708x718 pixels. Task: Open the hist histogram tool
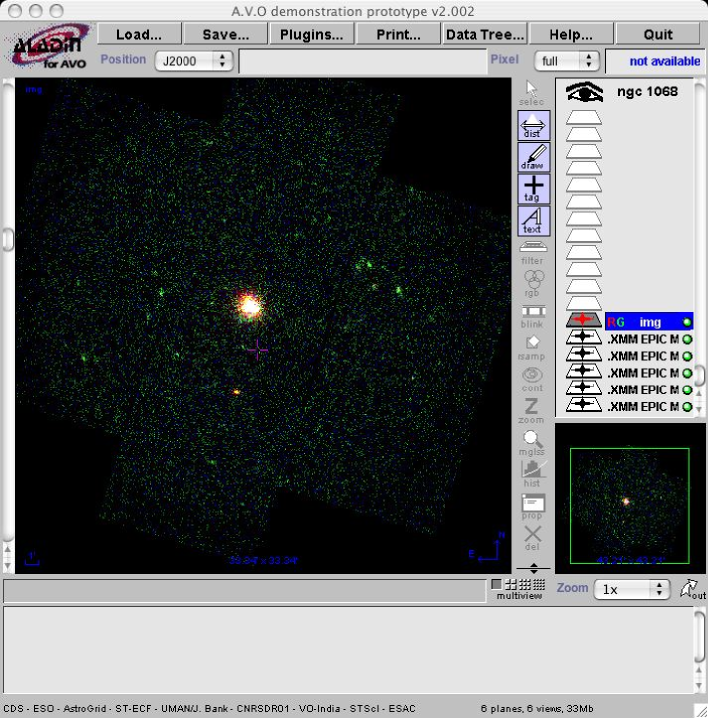[533, 474]
